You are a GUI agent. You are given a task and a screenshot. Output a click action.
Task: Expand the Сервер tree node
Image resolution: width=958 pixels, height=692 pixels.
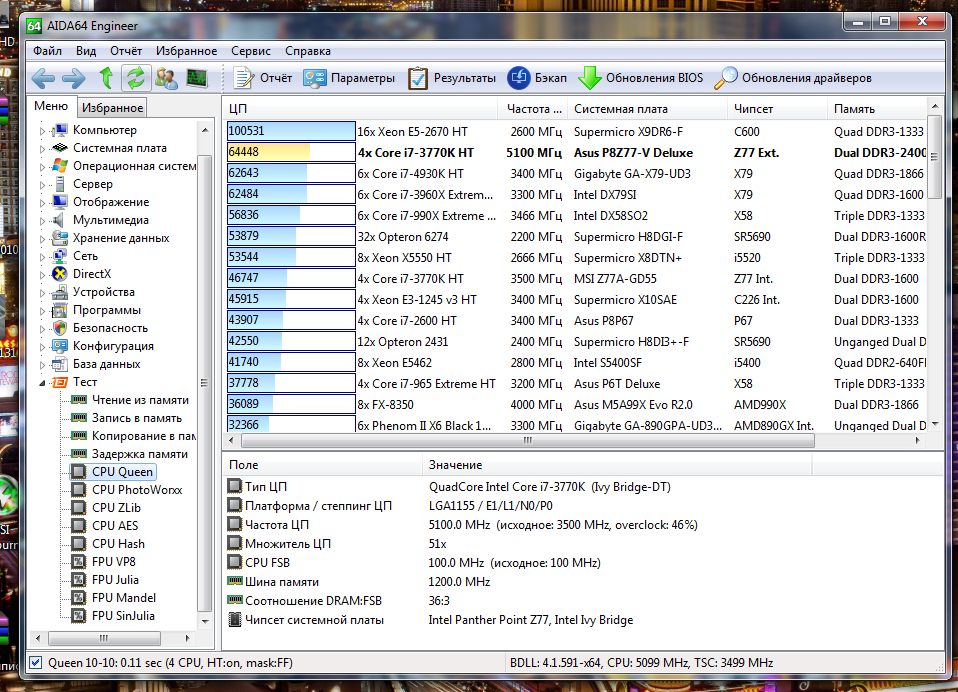point(42,184)
